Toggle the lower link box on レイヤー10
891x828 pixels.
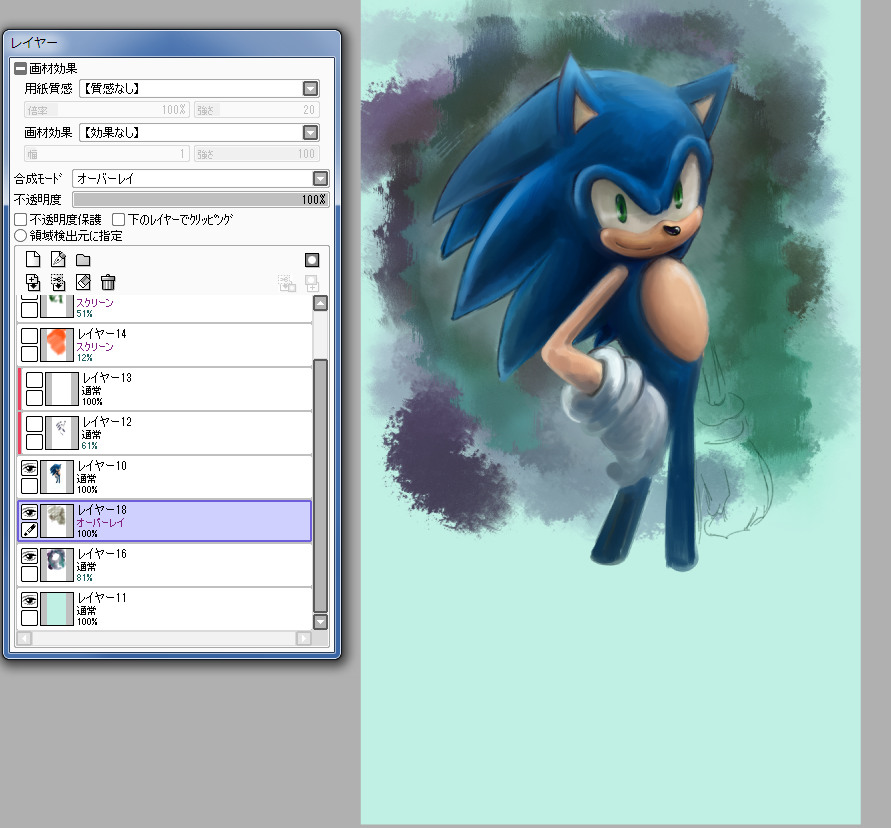click(x=30, y=486)
